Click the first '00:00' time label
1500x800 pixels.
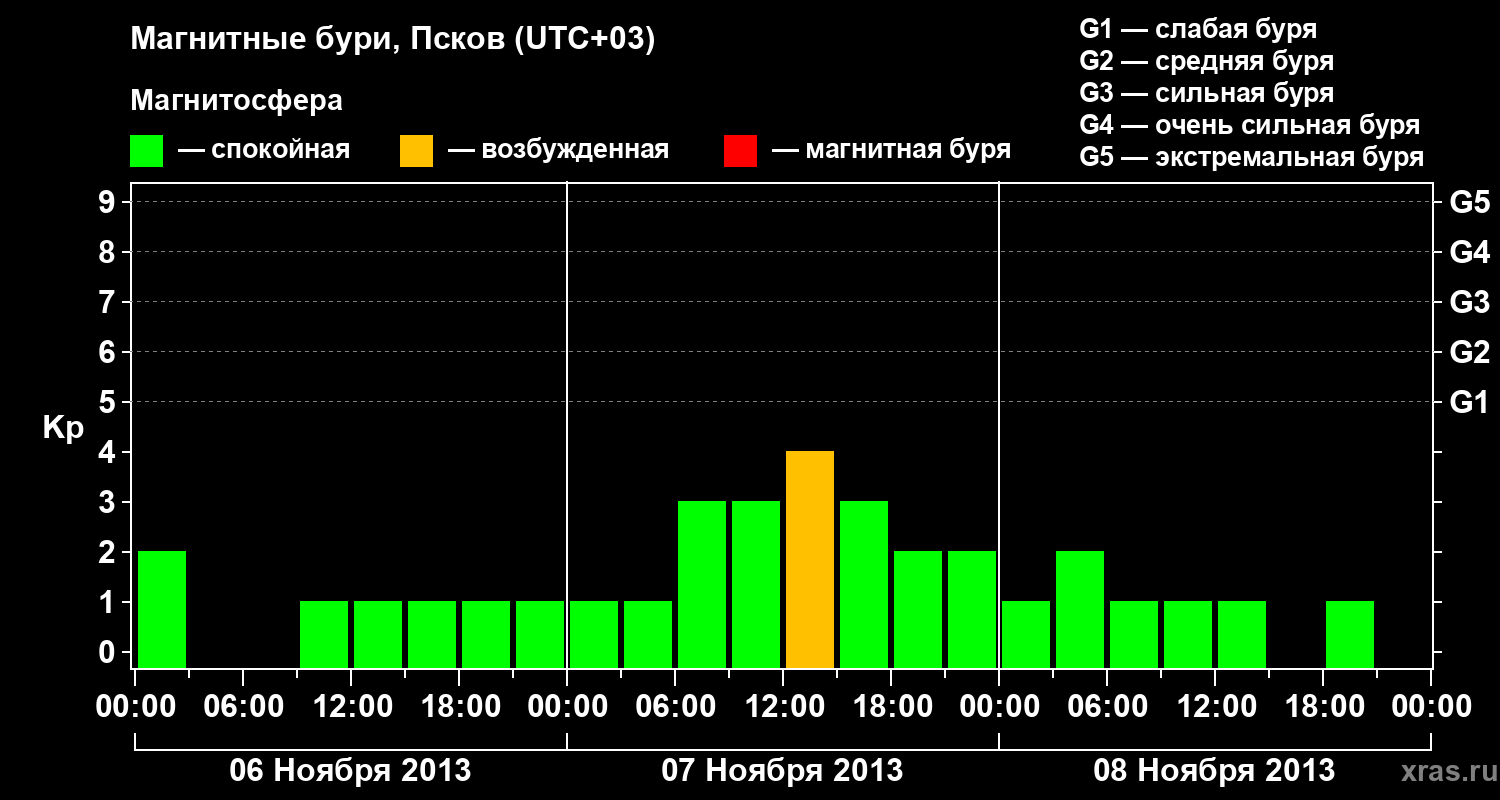(x=135, y=707)
